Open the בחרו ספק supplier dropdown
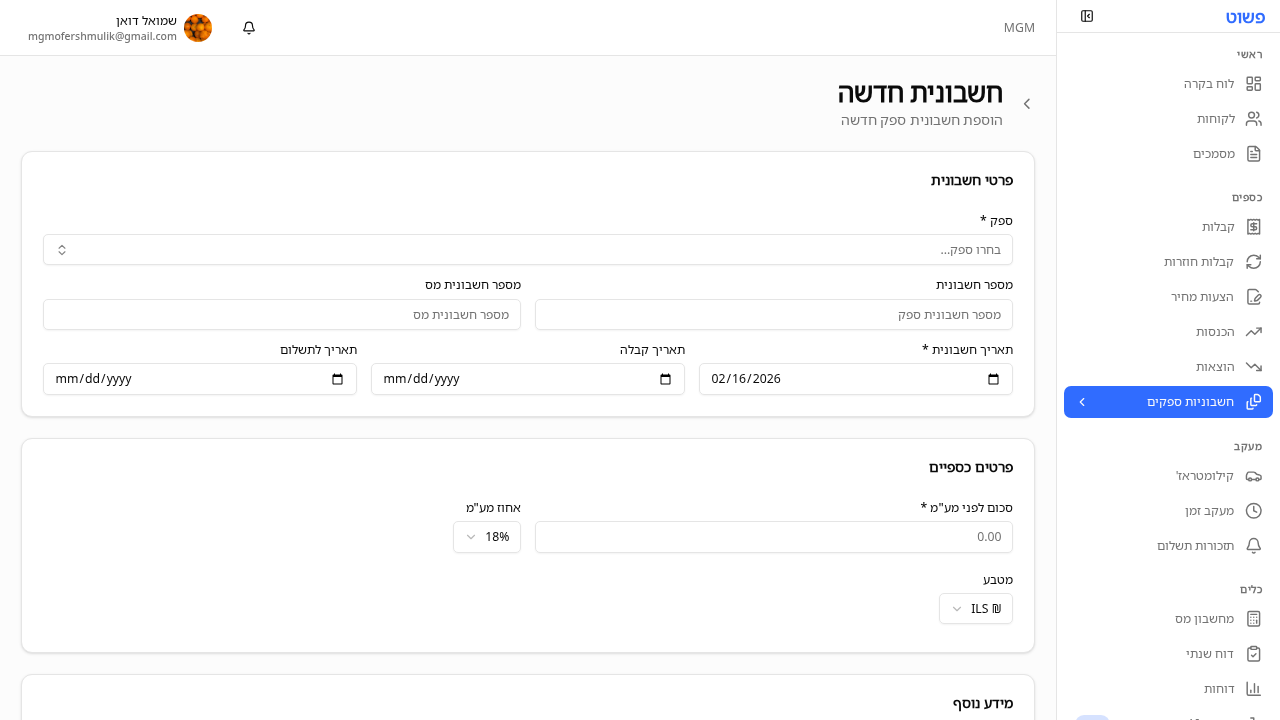 click(x=527, y=249)
